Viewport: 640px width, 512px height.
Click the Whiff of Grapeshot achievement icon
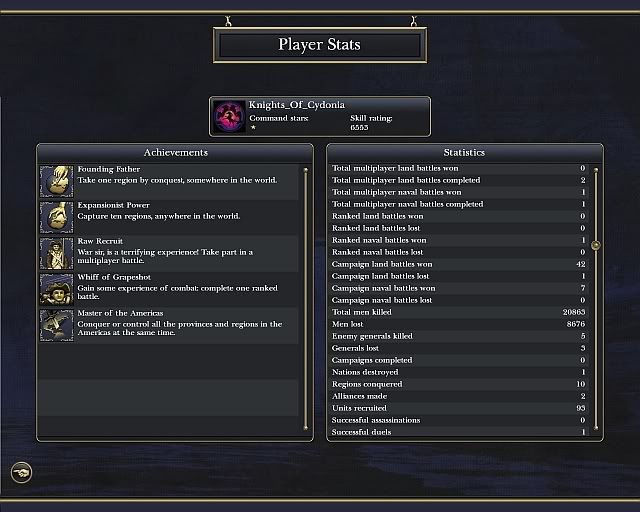[x=56, y=289]
